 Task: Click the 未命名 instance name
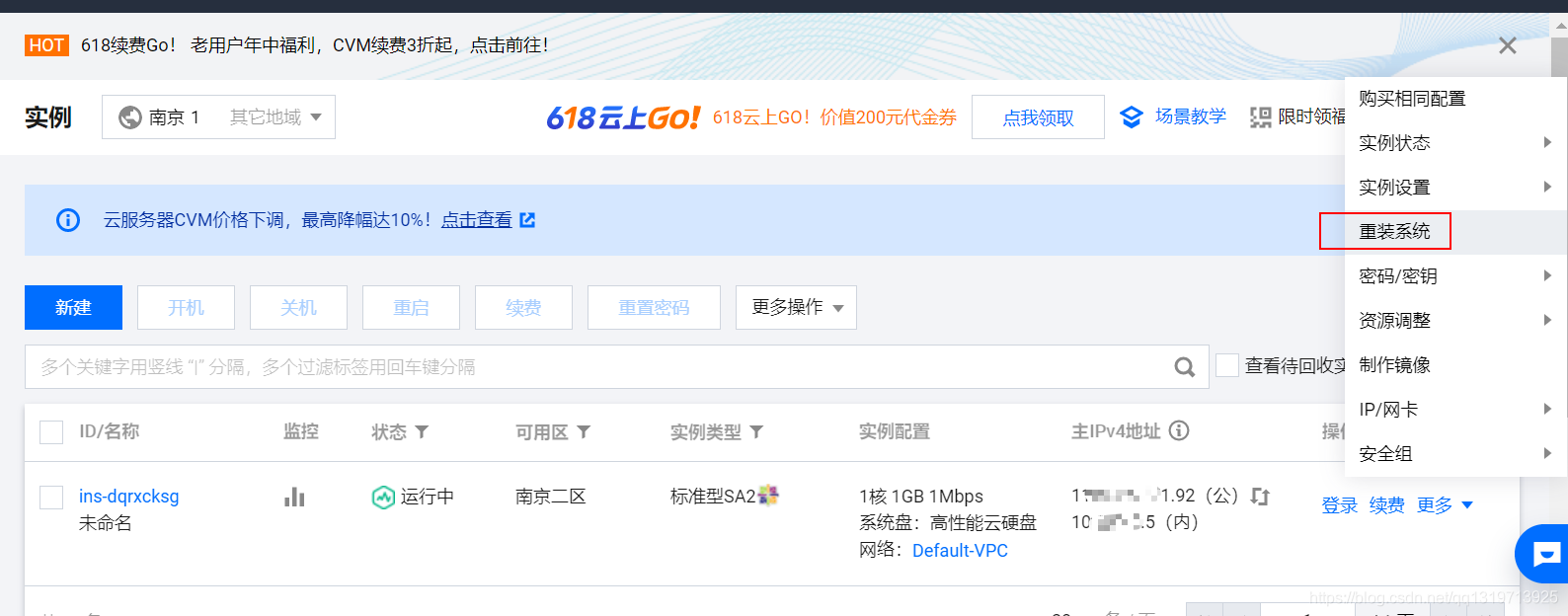coord(106,523)
